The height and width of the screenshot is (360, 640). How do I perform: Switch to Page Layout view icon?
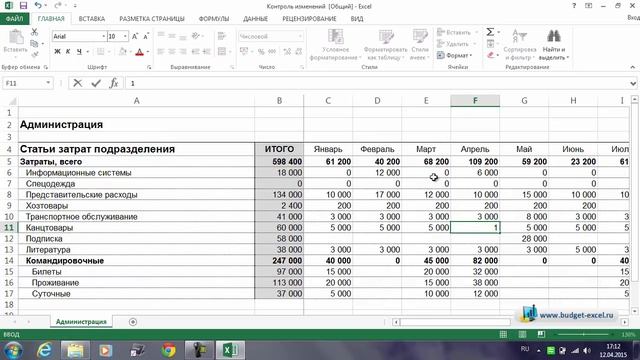(x=522, y=334)
